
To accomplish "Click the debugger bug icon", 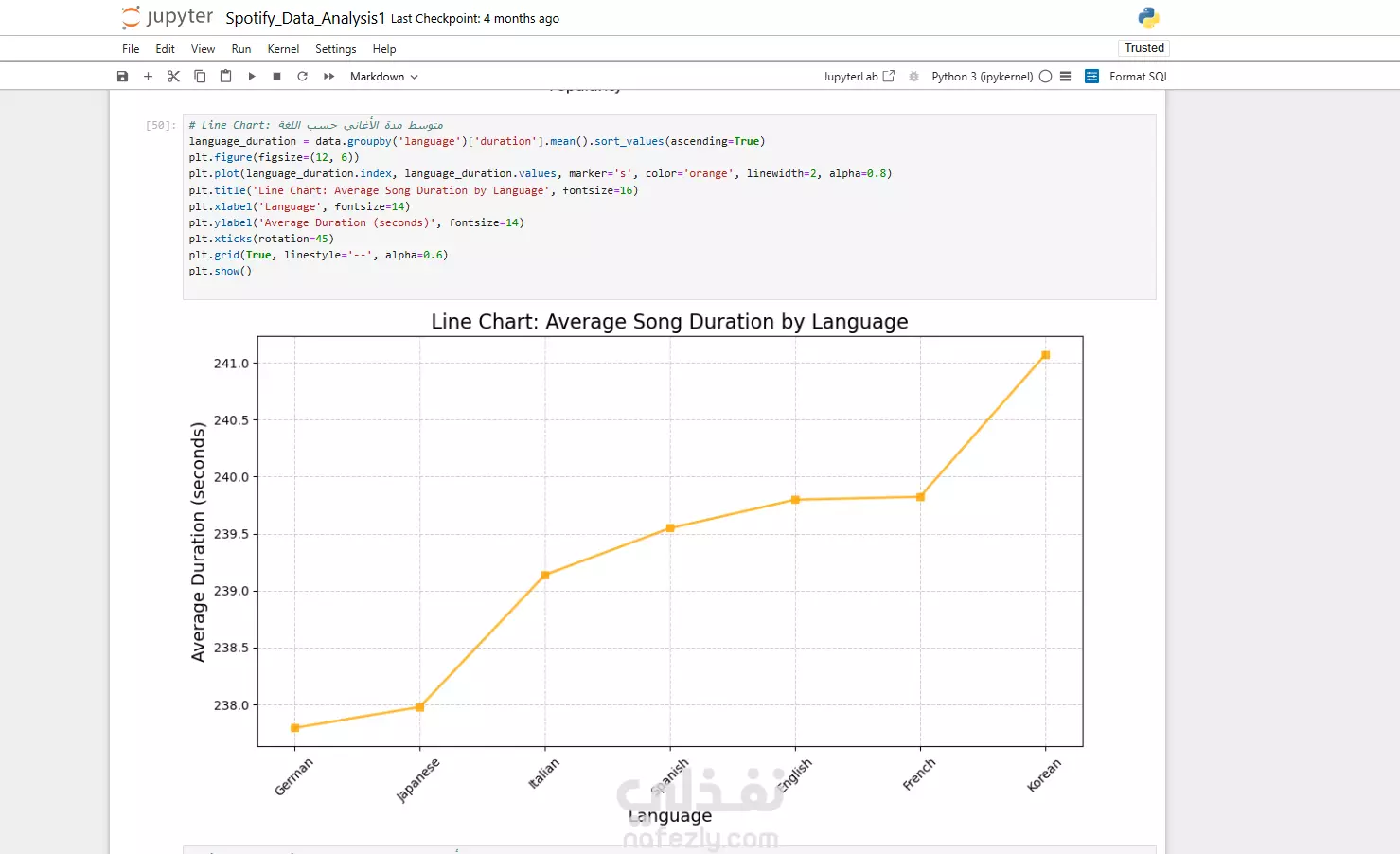I will (x=913, y=77).
